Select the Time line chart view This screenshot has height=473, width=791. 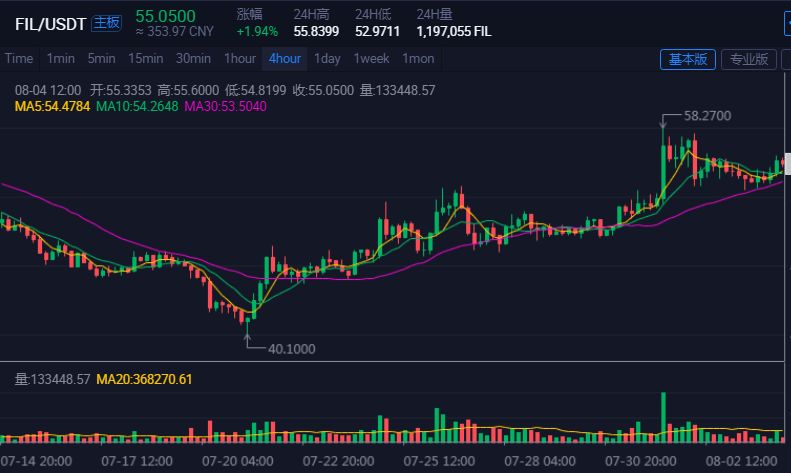(x=19, y=58)
